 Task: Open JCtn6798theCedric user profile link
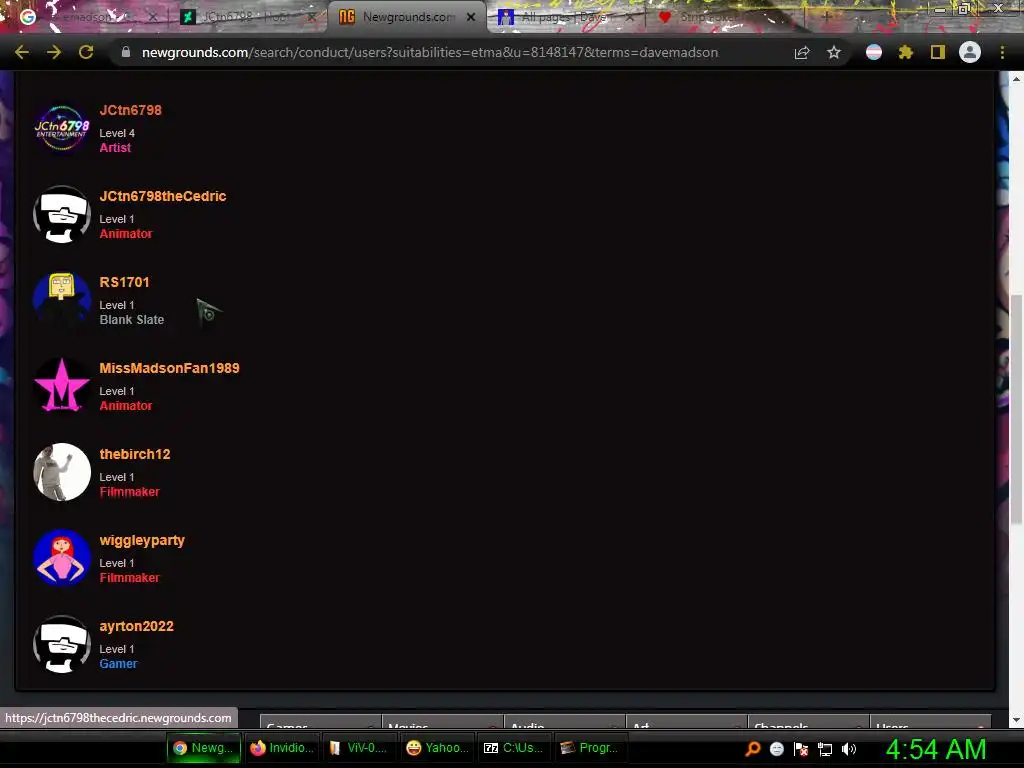[163, 197]
